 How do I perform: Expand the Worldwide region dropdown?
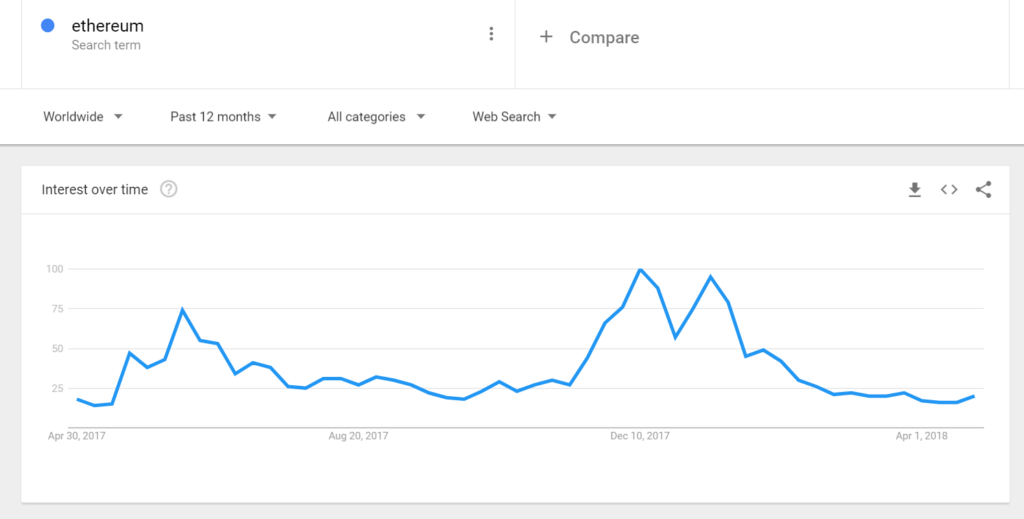pos(83,117)
